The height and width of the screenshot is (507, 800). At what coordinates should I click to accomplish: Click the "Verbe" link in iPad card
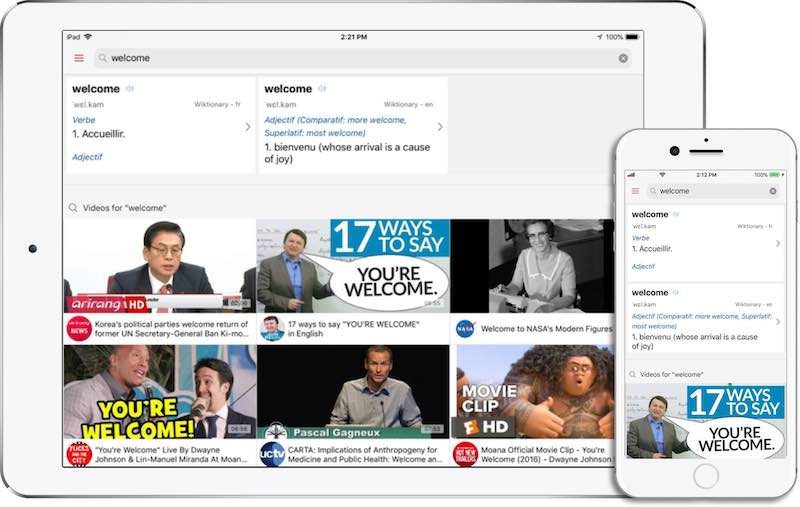click(83, 120)
